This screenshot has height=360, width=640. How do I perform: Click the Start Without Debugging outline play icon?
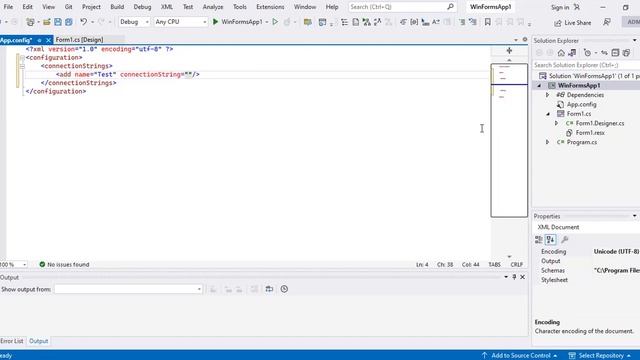pos(275,22)
